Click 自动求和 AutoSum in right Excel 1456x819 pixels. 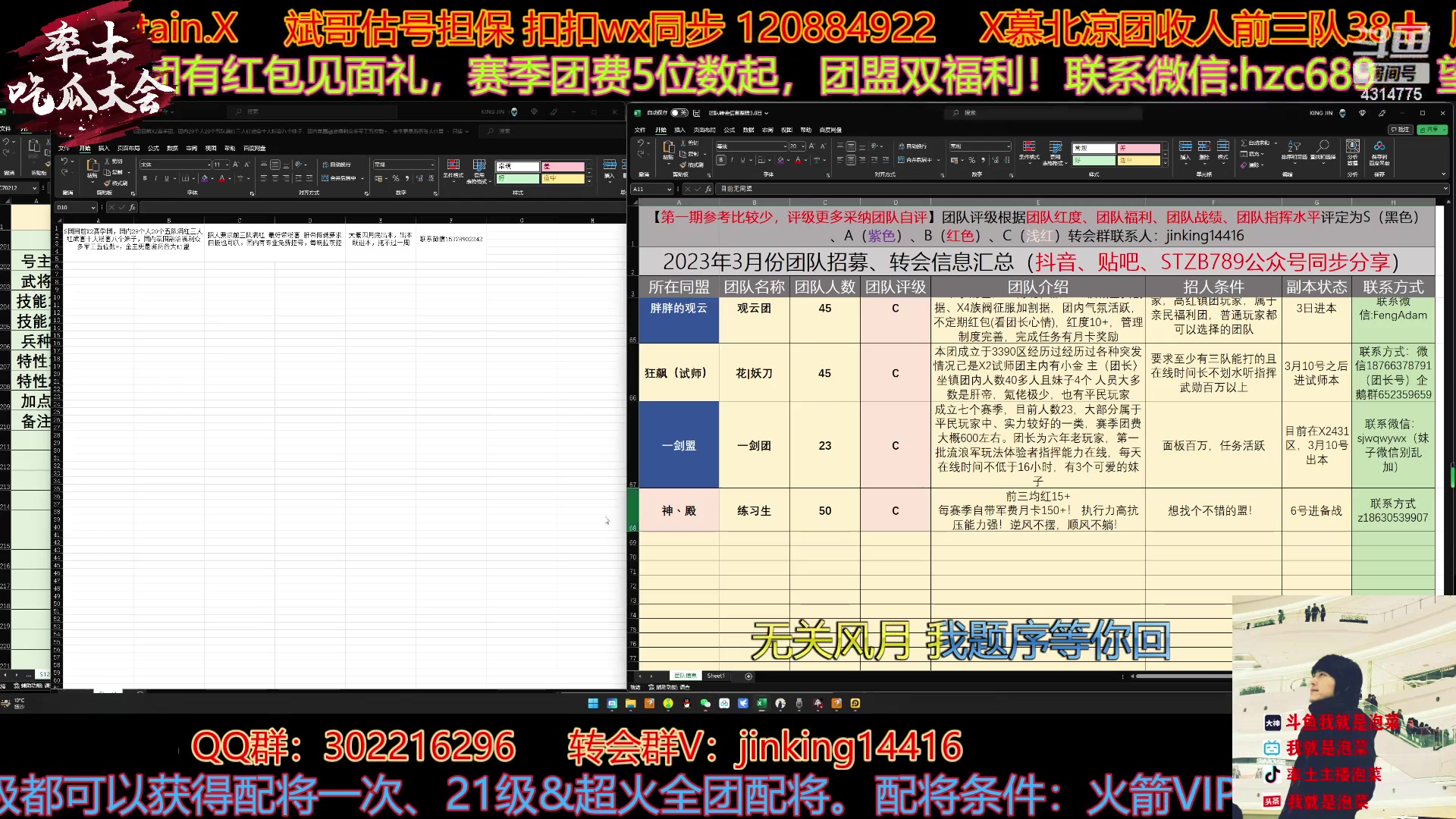tap(1256, 143)
